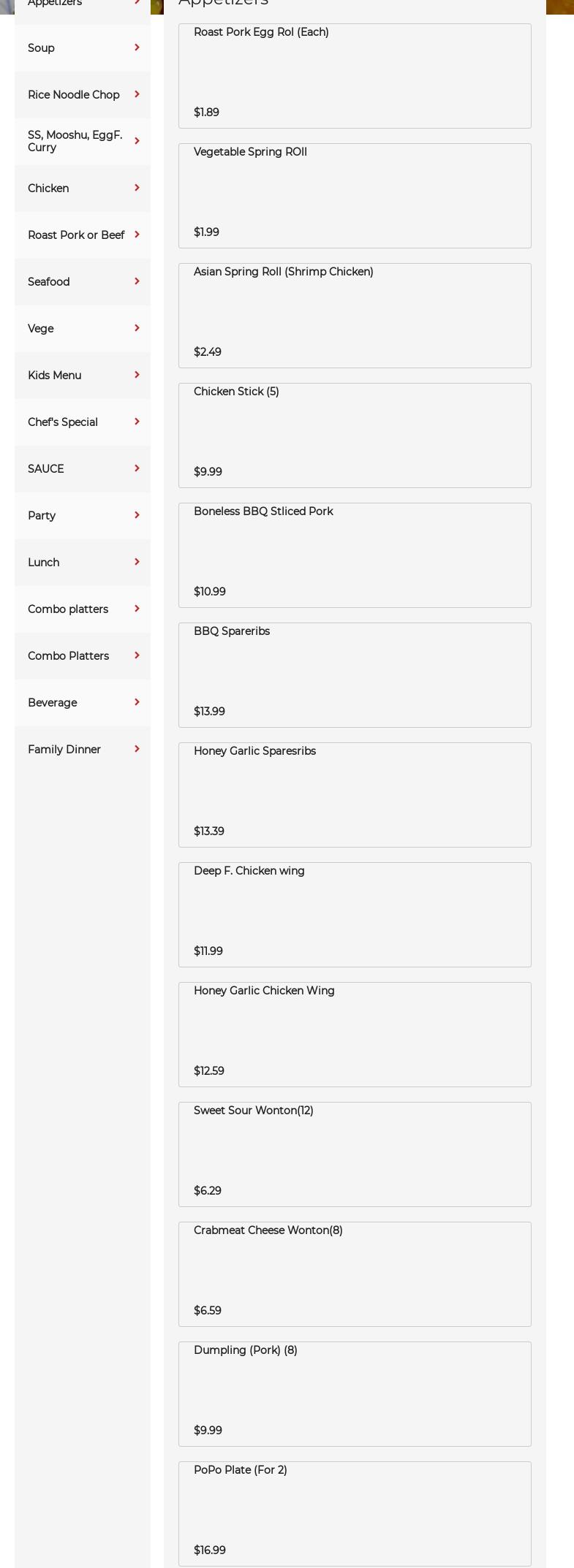Pick the BBQ Spareribs menu item
Image resolution: width=574 pixels, height=1568 pixels.
coord(355,675)
